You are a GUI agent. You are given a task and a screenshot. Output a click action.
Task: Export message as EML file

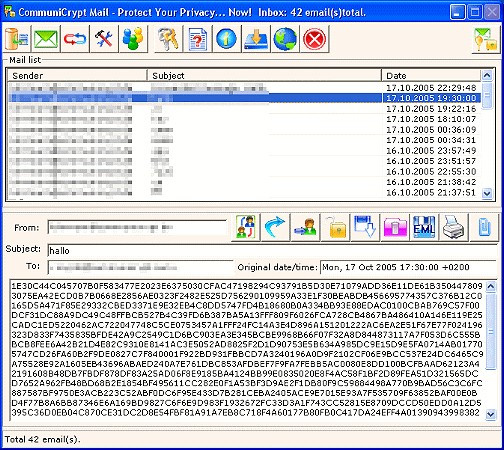point(424,227)
